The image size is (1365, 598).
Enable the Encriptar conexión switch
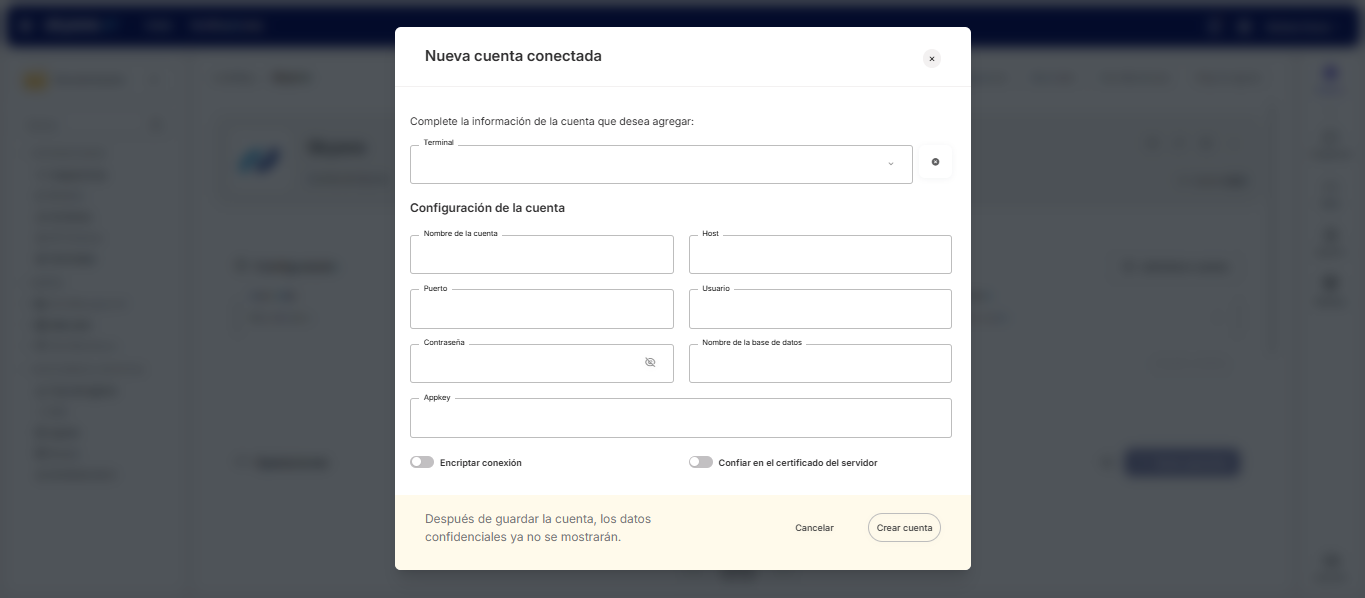pos(422,462)
